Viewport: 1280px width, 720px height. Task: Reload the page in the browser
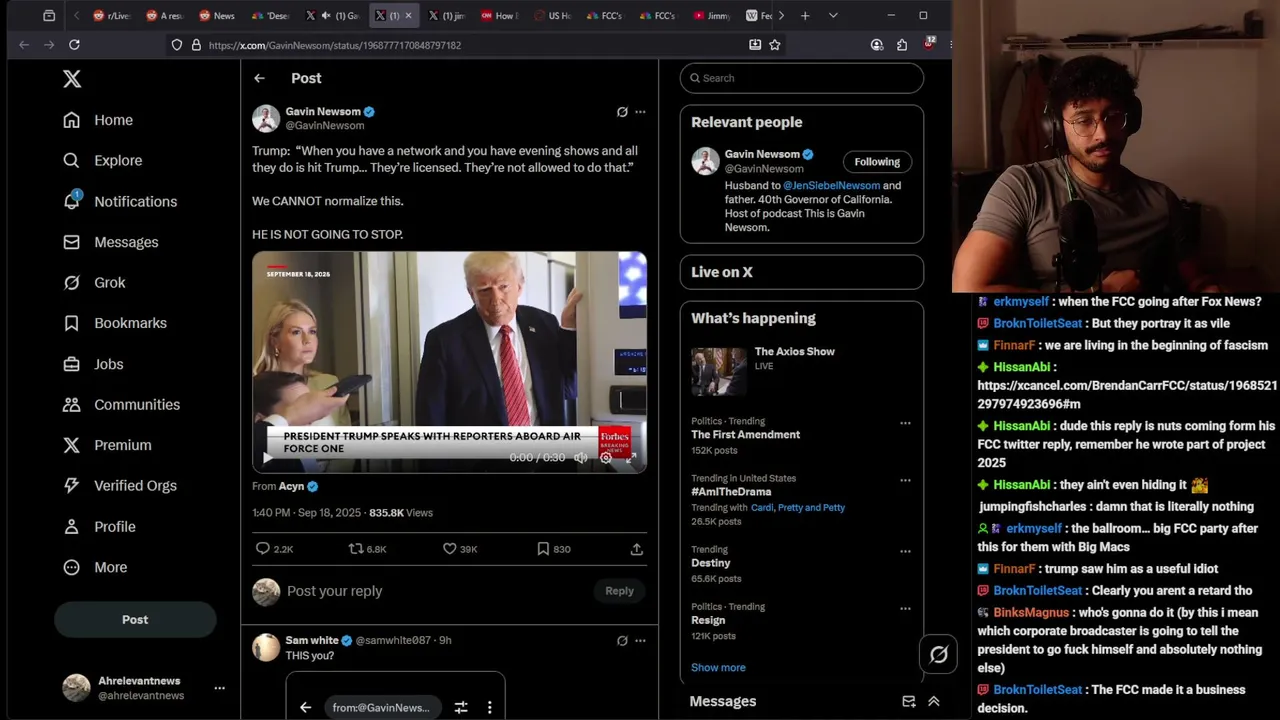click(x=74, y=45)
